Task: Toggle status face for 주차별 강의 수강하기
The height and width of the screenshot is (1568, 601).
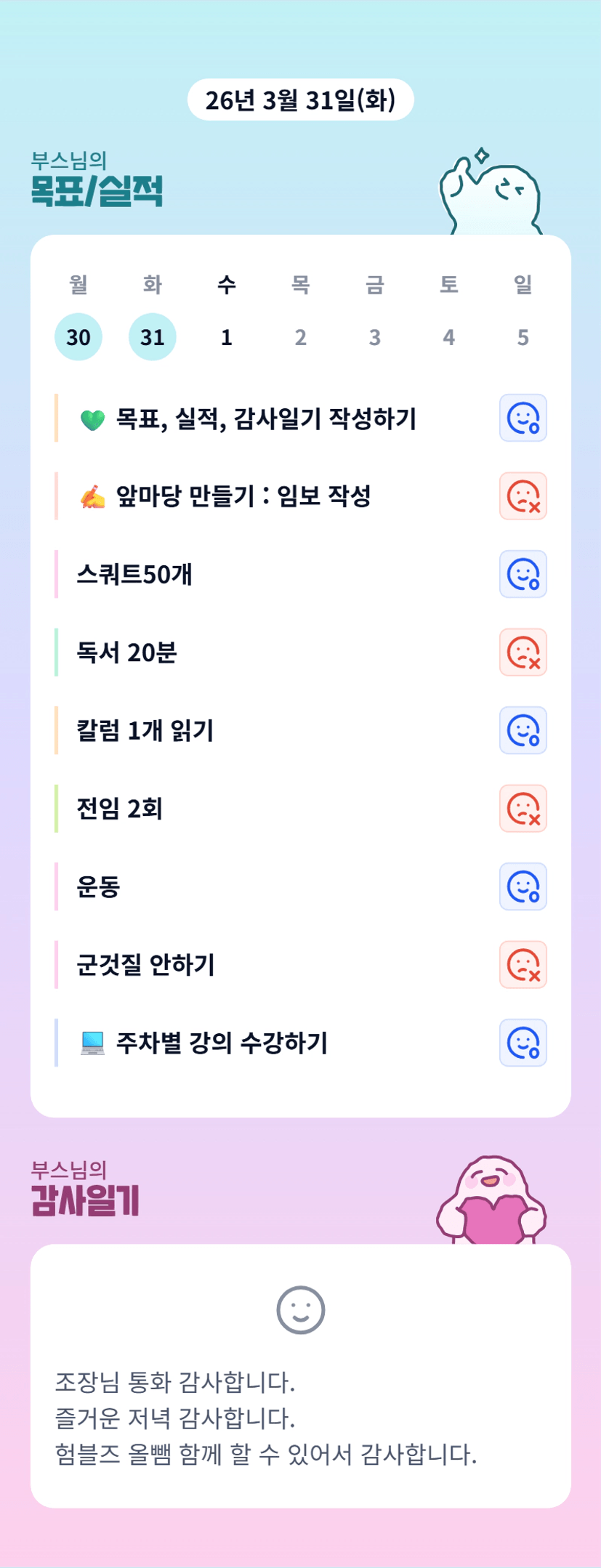Action: pyautogui.click(x=523, y=1043)
